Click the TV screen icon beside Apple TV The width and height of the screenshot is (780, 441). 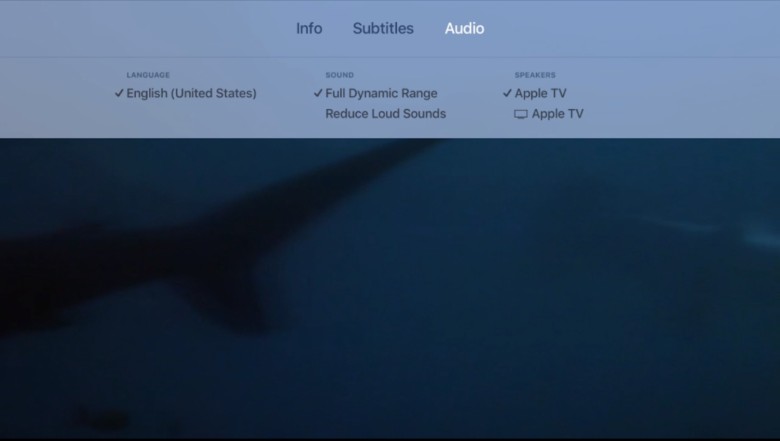click(520, 114)
